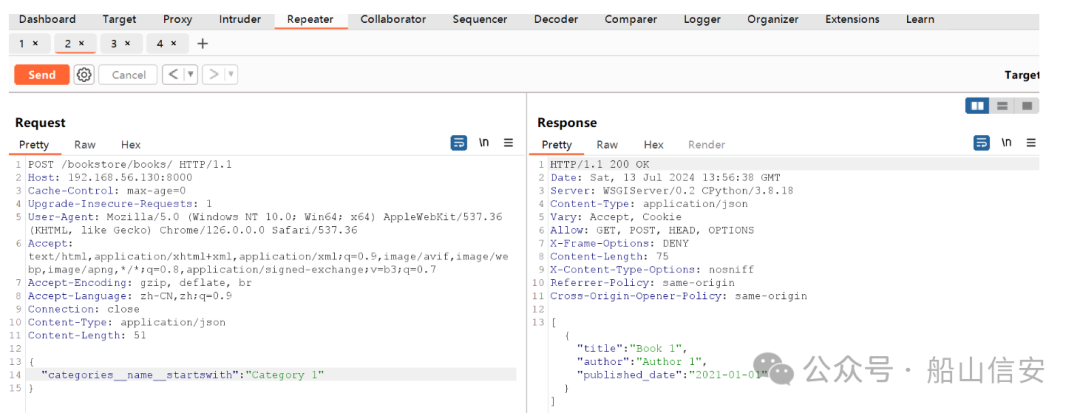This screenshot has width=1080, height=413.
Task: Click the Accept-Encoding: gzip, deflate, br header
Action: click(x=140, y=283)
